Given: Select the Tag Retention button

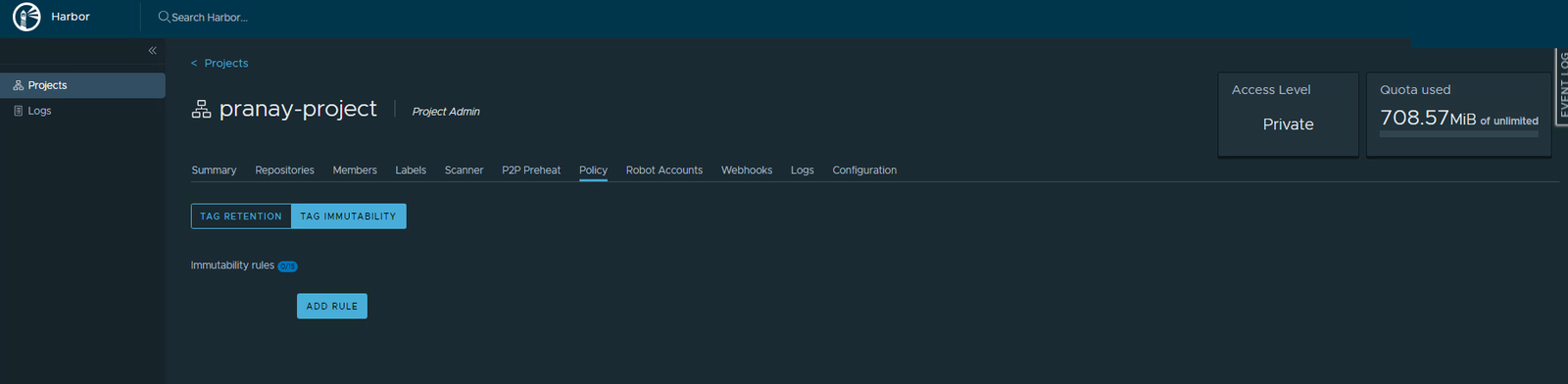Looking at the screenshot, I should tap(241, 216).
